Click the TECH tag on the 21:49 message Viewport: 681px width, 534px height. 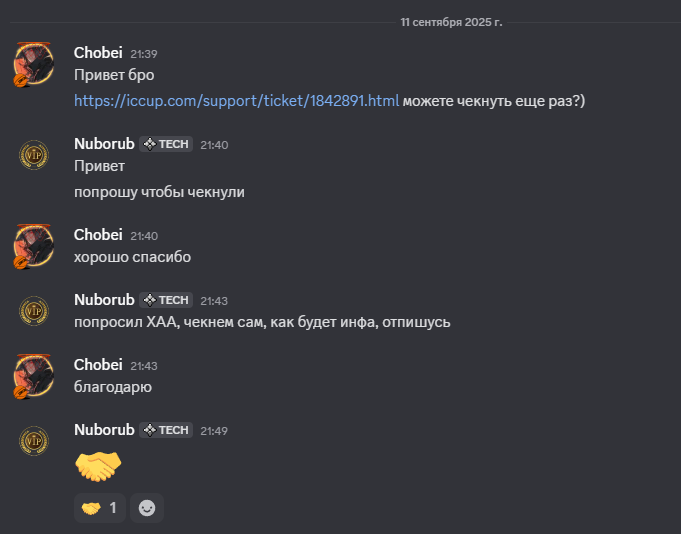click(166, 430)
